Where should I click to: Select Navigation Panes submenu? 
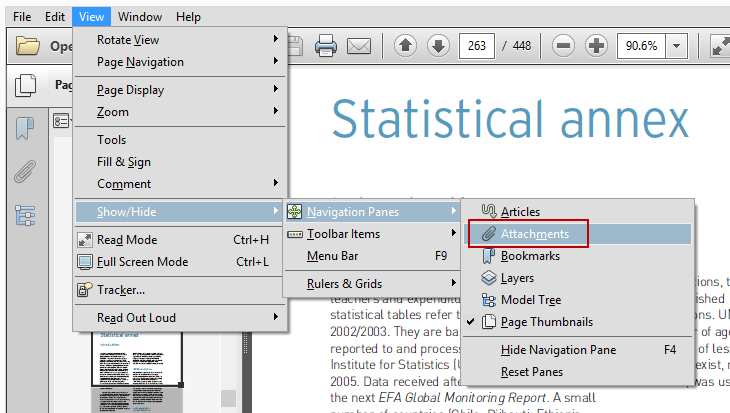[372, 212]
